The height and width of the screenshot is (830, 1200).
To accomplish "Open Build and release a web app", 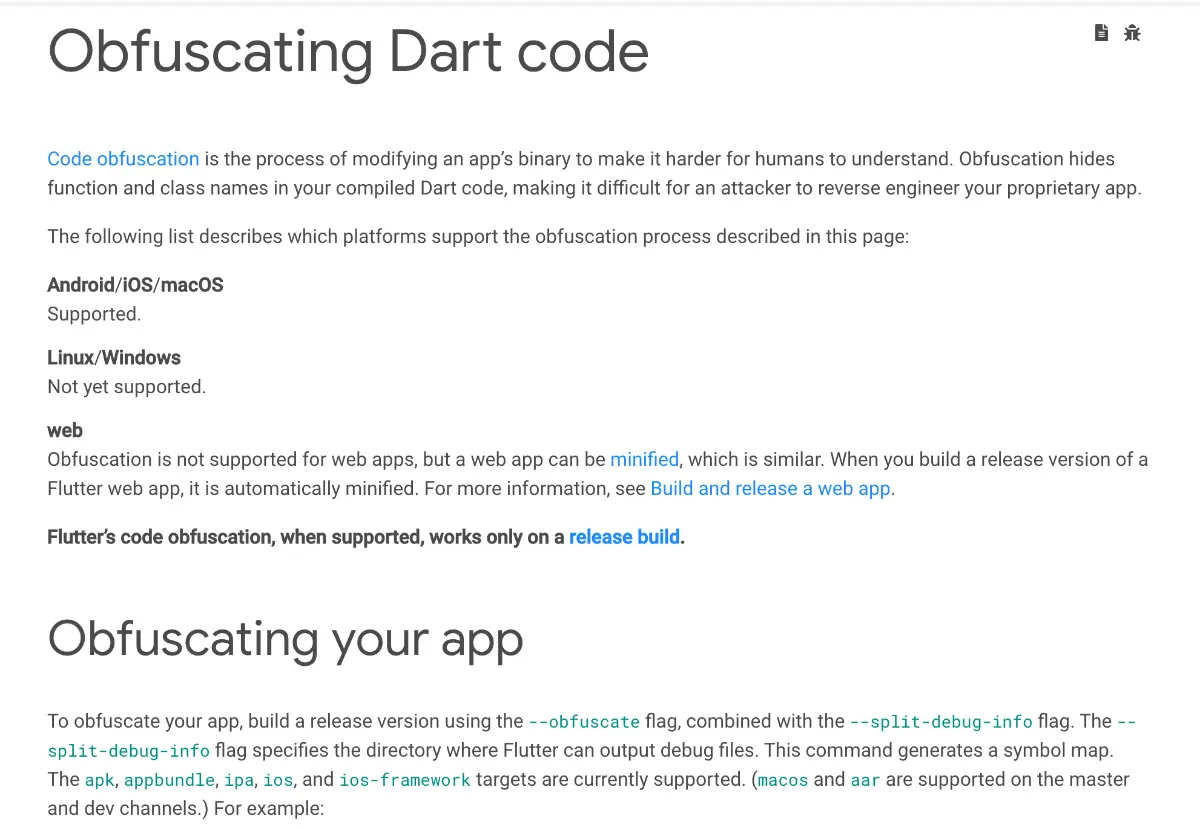I will click(x=770, y=489).
